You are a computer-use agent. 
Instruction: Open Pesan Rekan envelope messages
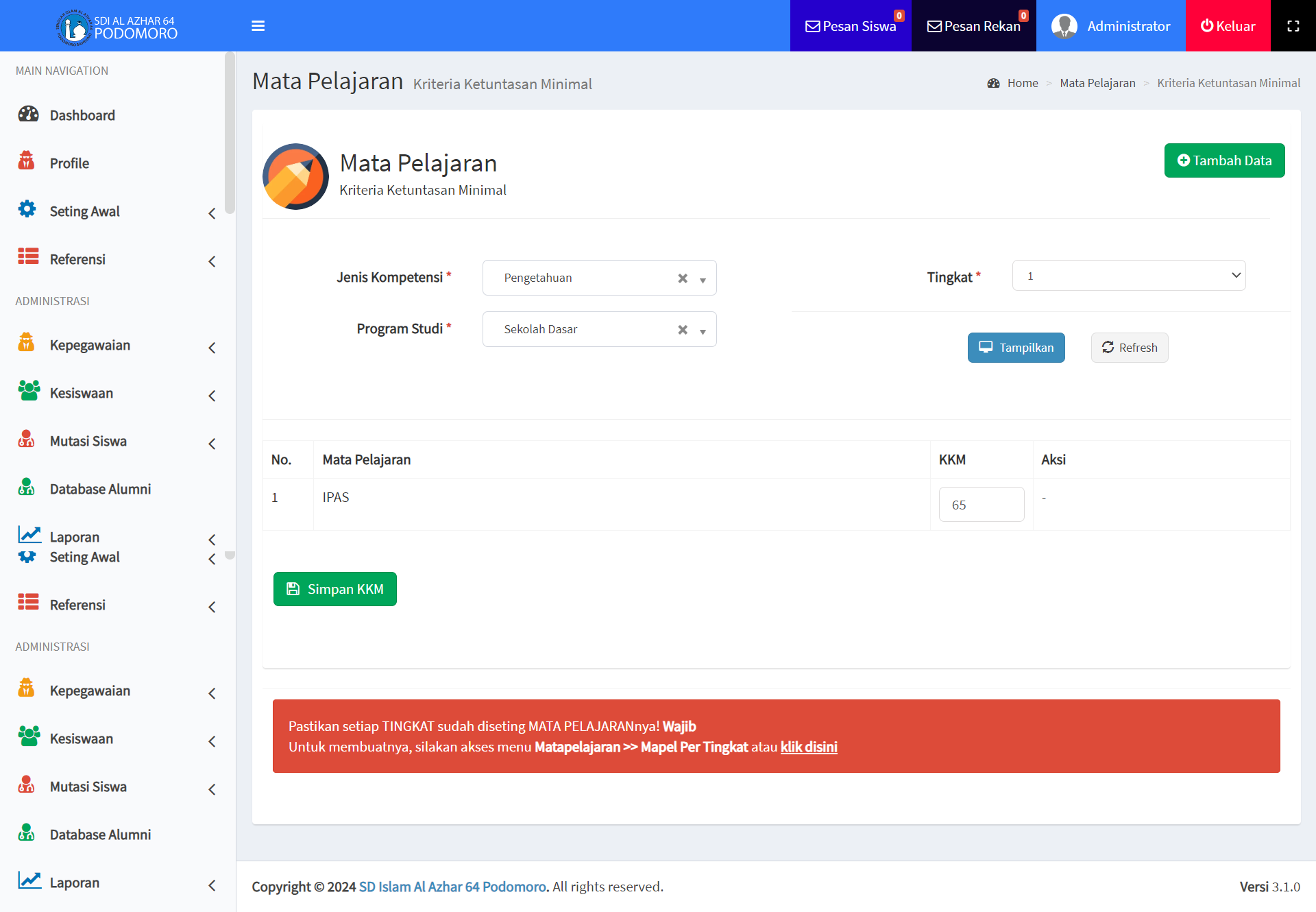pos(973,26)
